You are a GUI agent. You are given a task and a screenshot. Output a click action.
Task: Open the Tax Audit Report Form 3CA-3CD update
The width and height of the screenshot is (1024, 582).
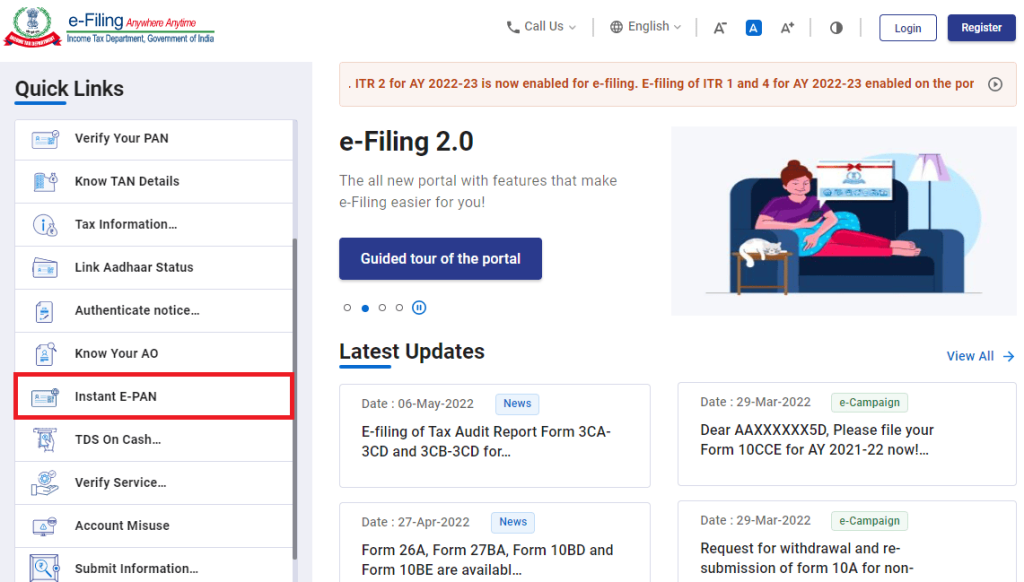tap(494, 436)
